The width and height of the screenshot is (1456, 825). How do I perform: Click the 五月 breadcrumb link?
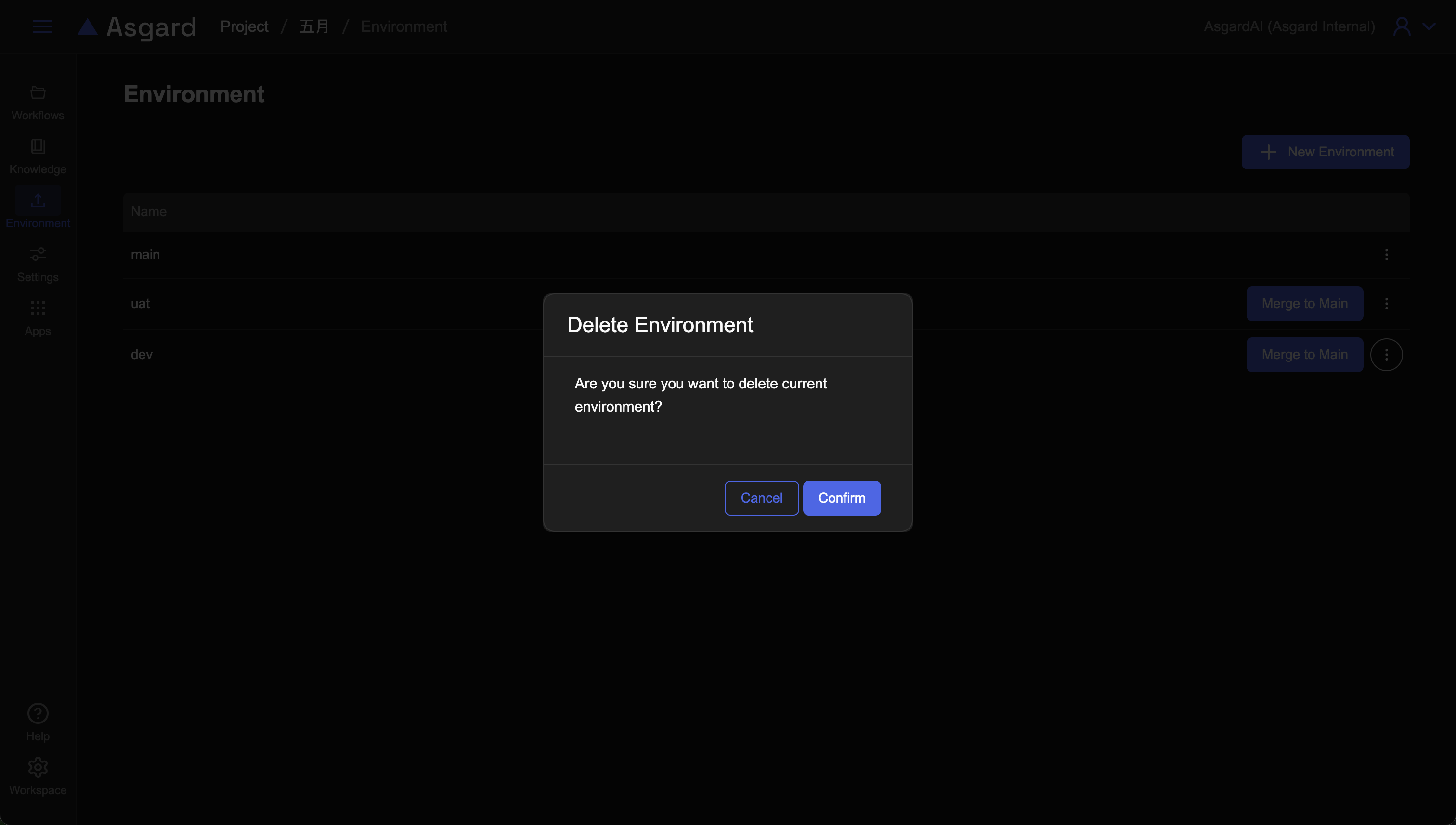(x=314, y=26)
